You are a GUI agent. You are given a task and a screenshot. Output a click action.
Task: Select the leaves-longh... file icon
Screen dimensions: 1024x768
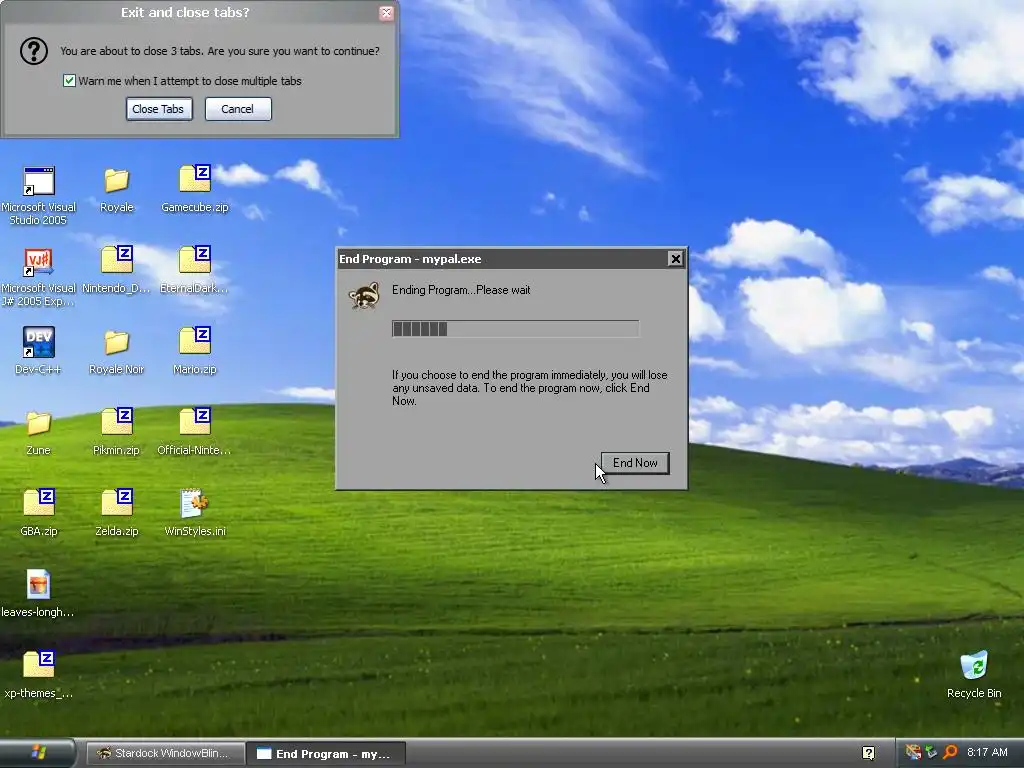click(x=38, y=584)
